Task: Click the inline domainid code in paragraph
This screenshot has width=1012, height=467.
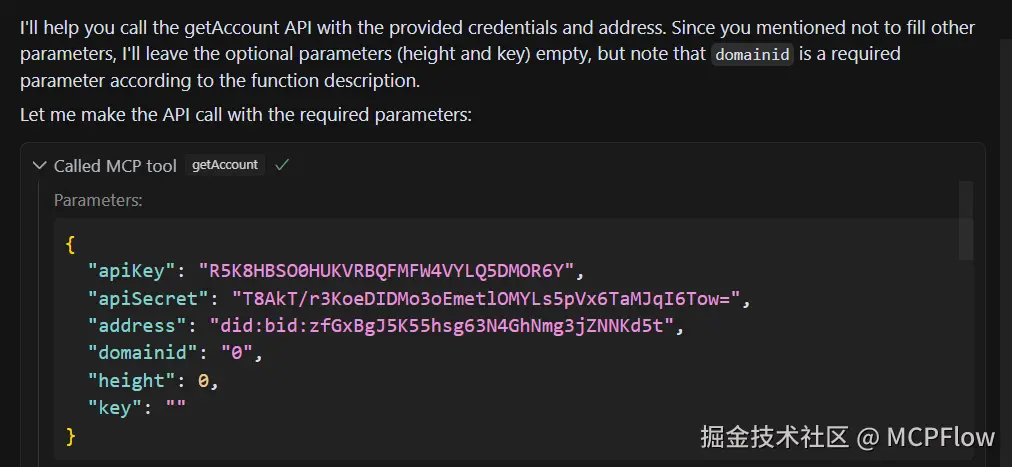Action: click(x=753, y=55)
